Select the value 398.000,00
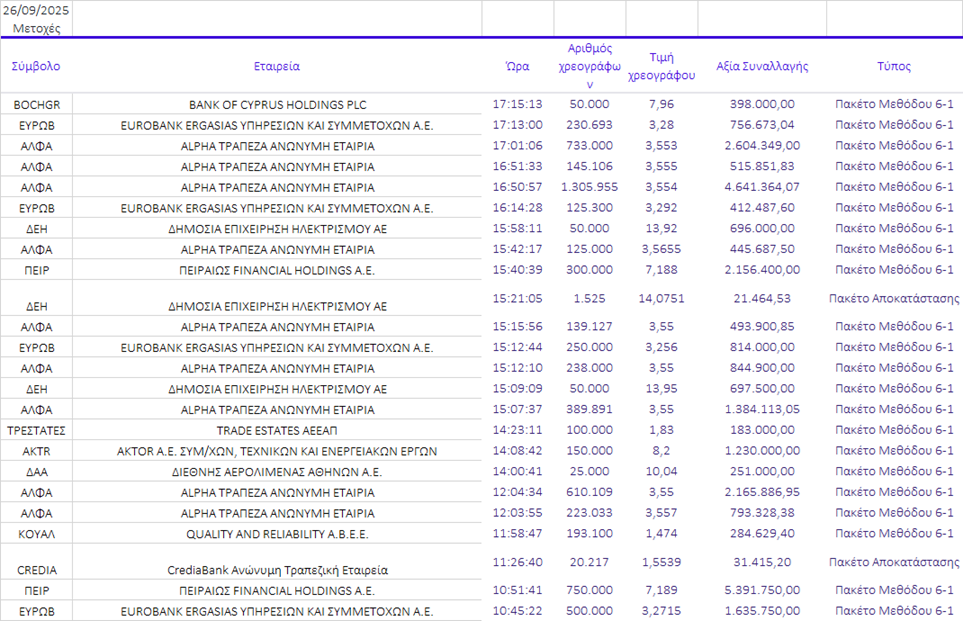 point(762,104)
